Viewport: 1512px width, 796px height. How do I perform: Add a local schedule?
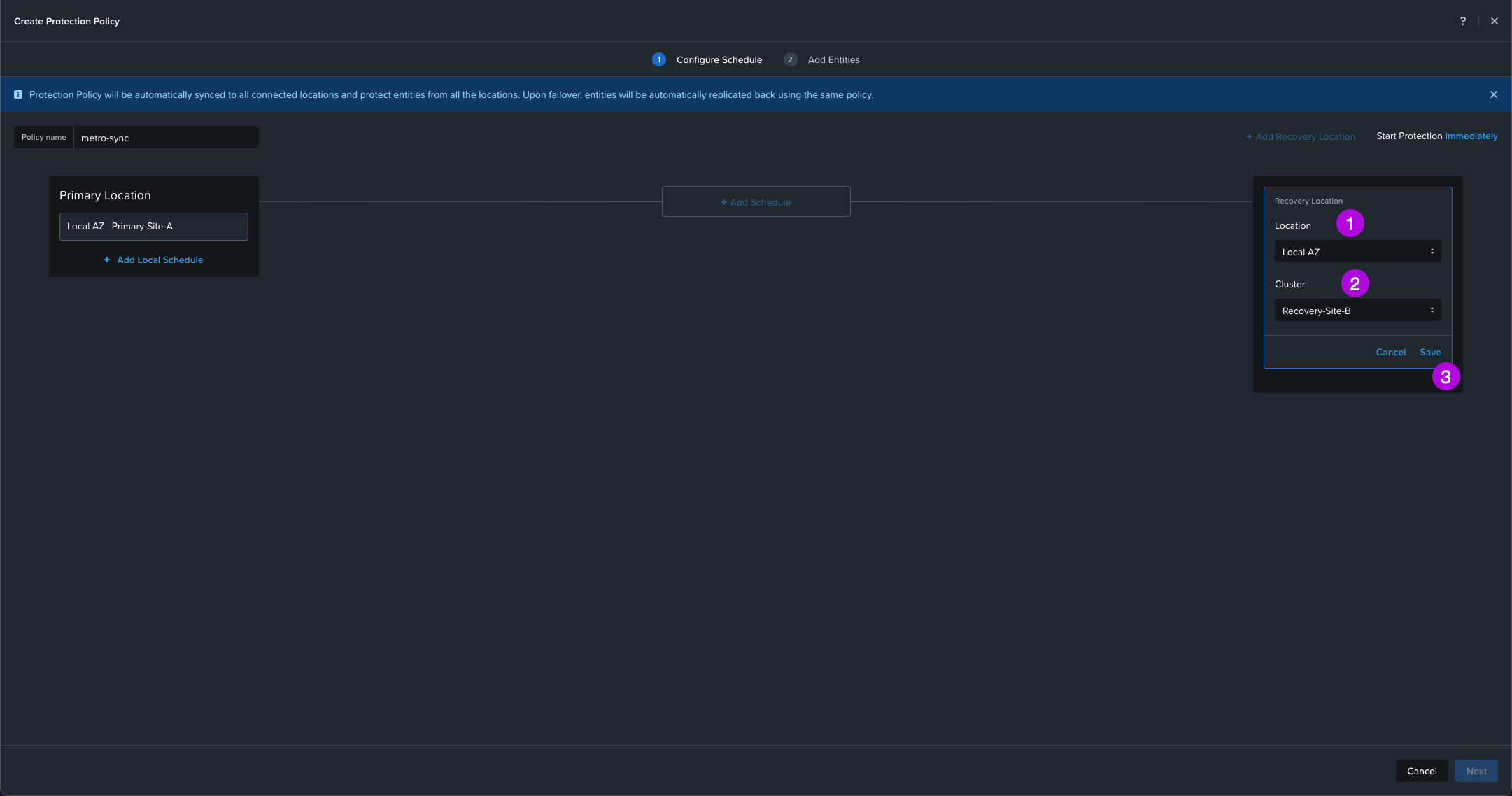(153, 260)
